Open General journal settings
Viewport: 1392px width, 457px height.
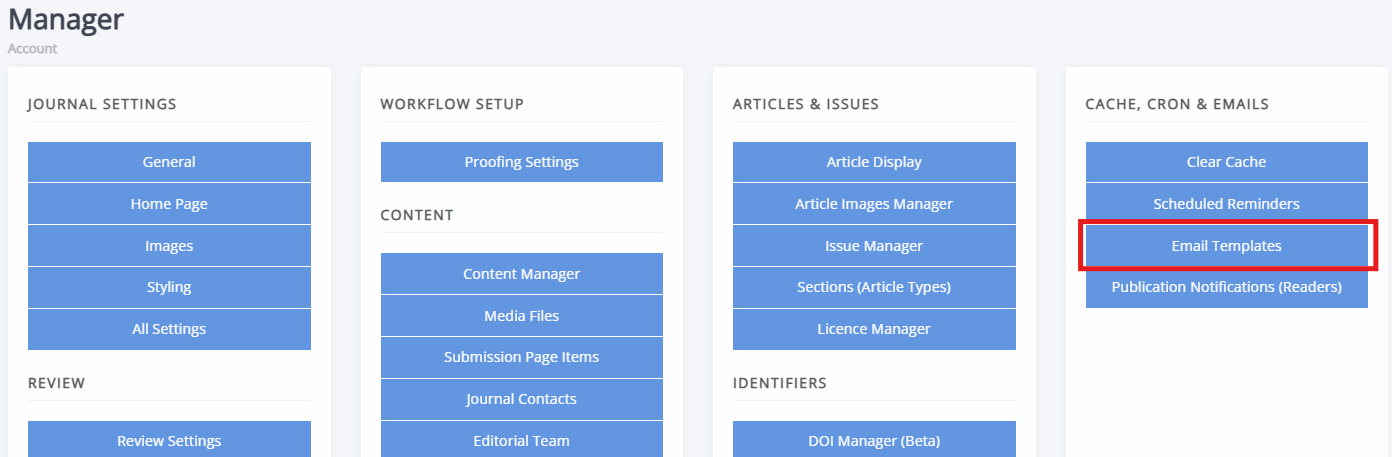169,162
